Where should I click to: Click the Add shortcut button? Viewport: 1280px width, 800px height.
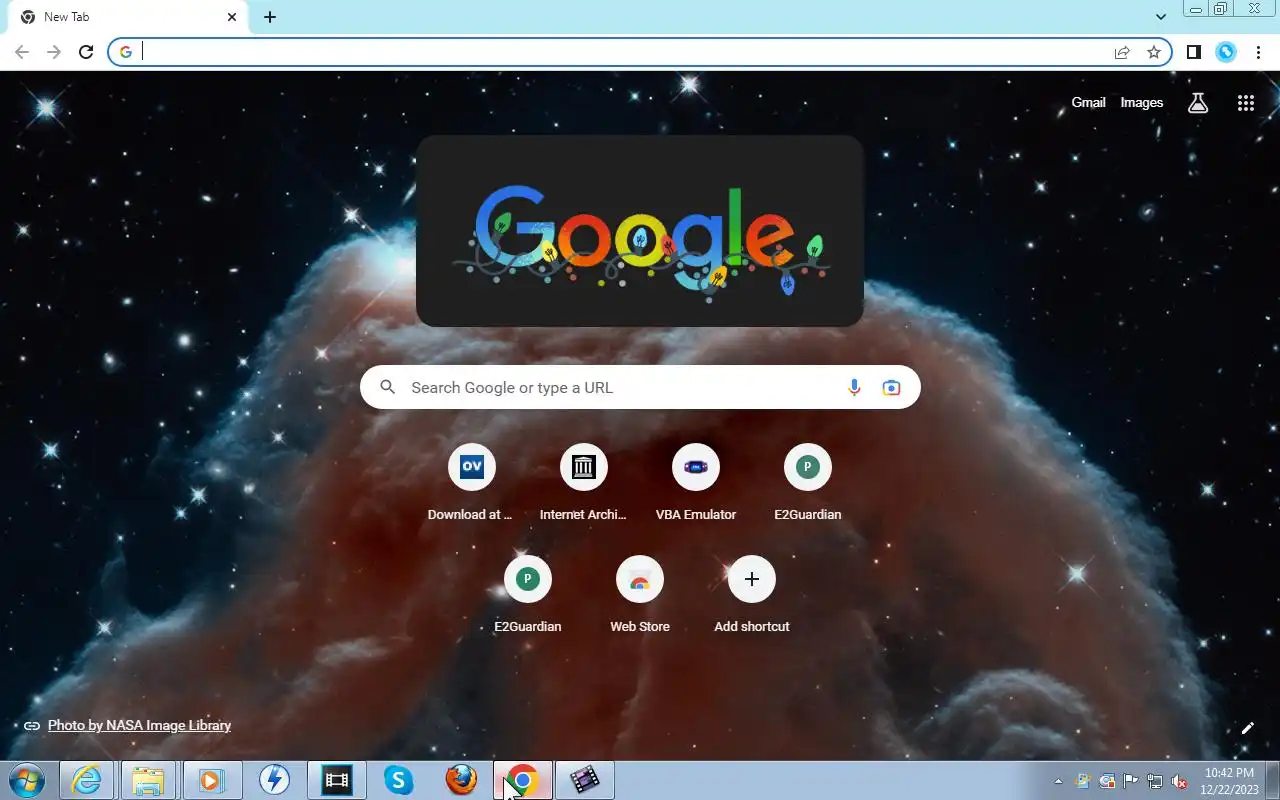[752, 595]
